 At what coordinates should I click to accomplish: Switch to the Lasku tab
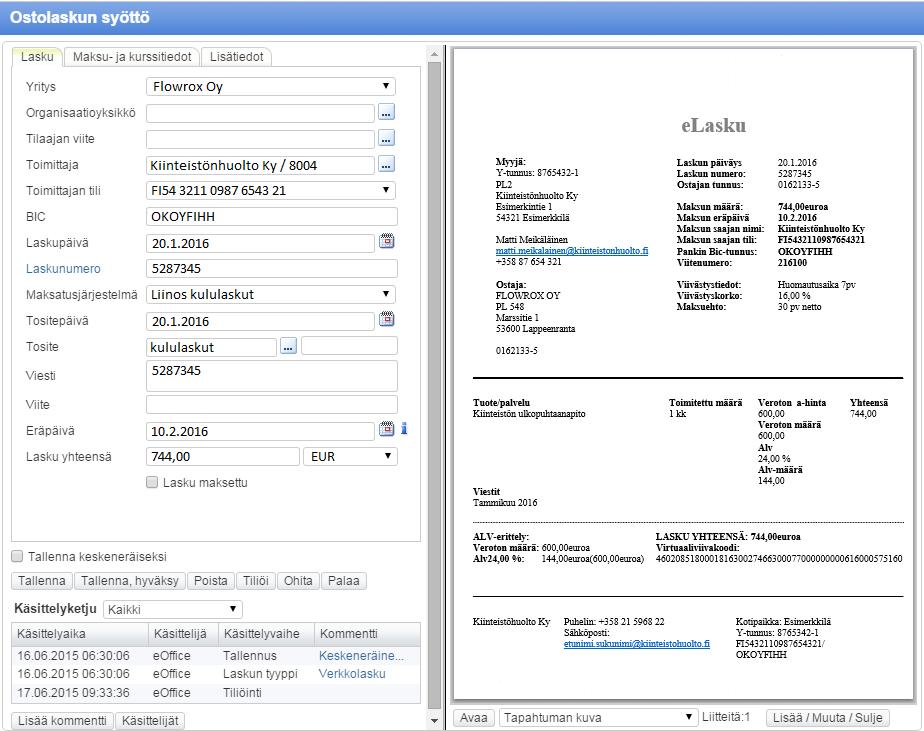(37, 57)
